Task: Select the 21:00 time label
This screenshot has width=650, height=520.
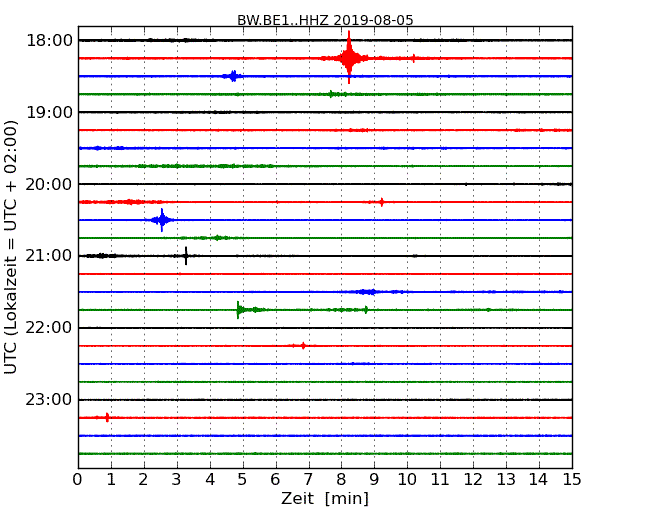Action: (50, 256)
